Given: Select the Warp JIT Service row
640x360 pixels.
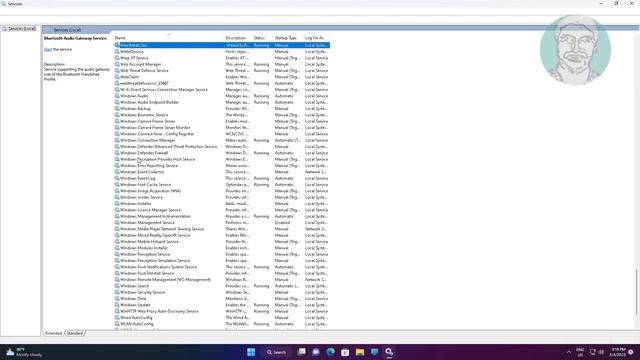Looking at the screenshot, I should coord(222,58).
